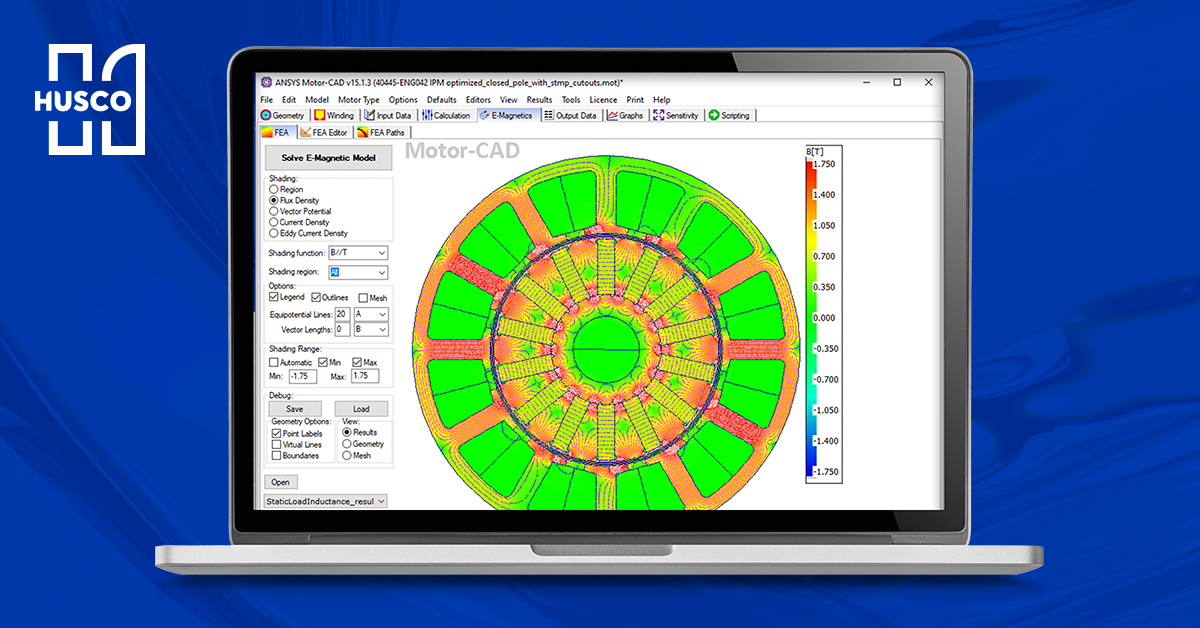Open the Geometry tab icon
The image size is (1200, 628).
[x=266, y=116]
